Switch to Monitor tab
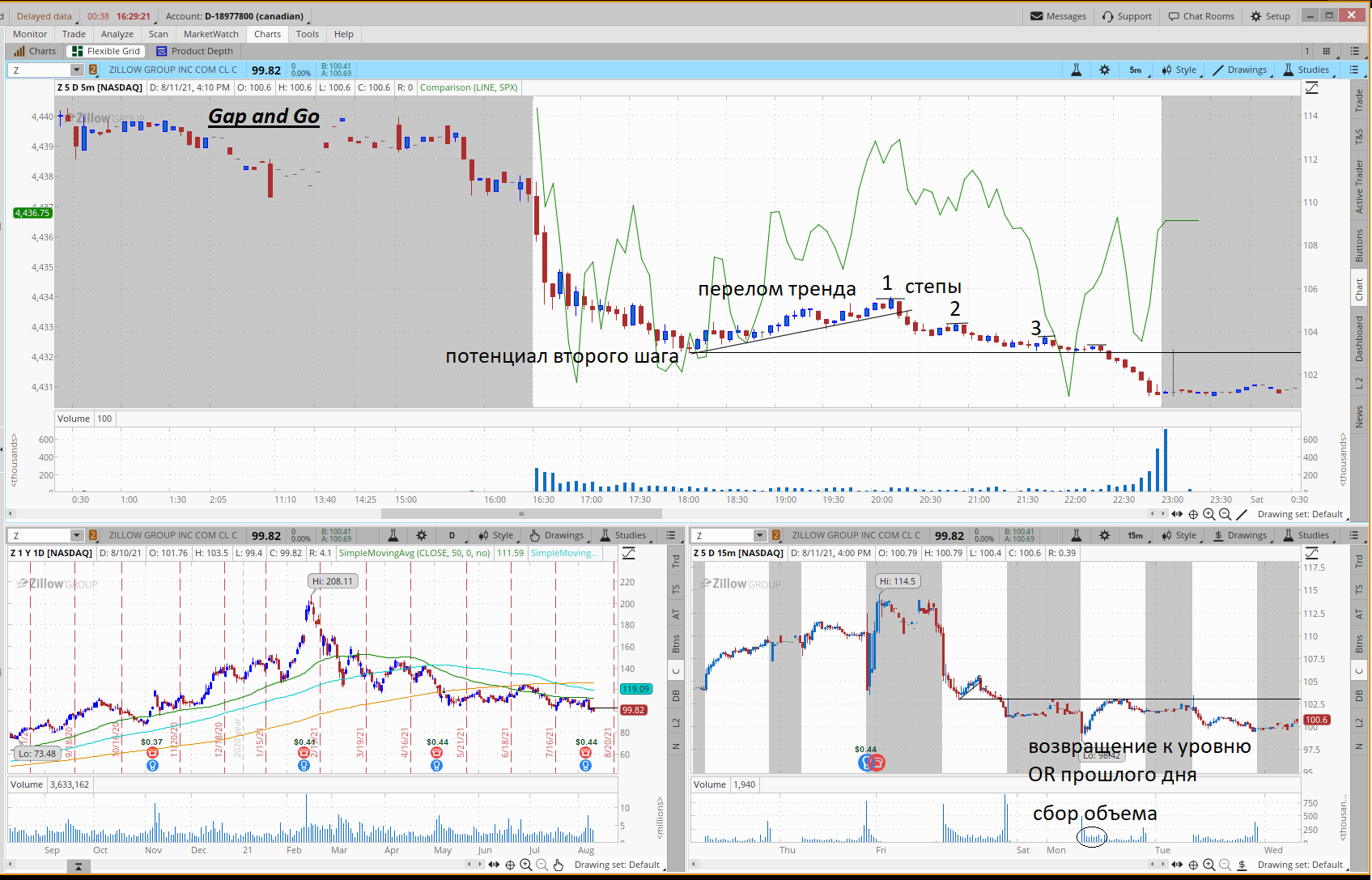Viewport: 1372px width, 880px height. point(30,34)
